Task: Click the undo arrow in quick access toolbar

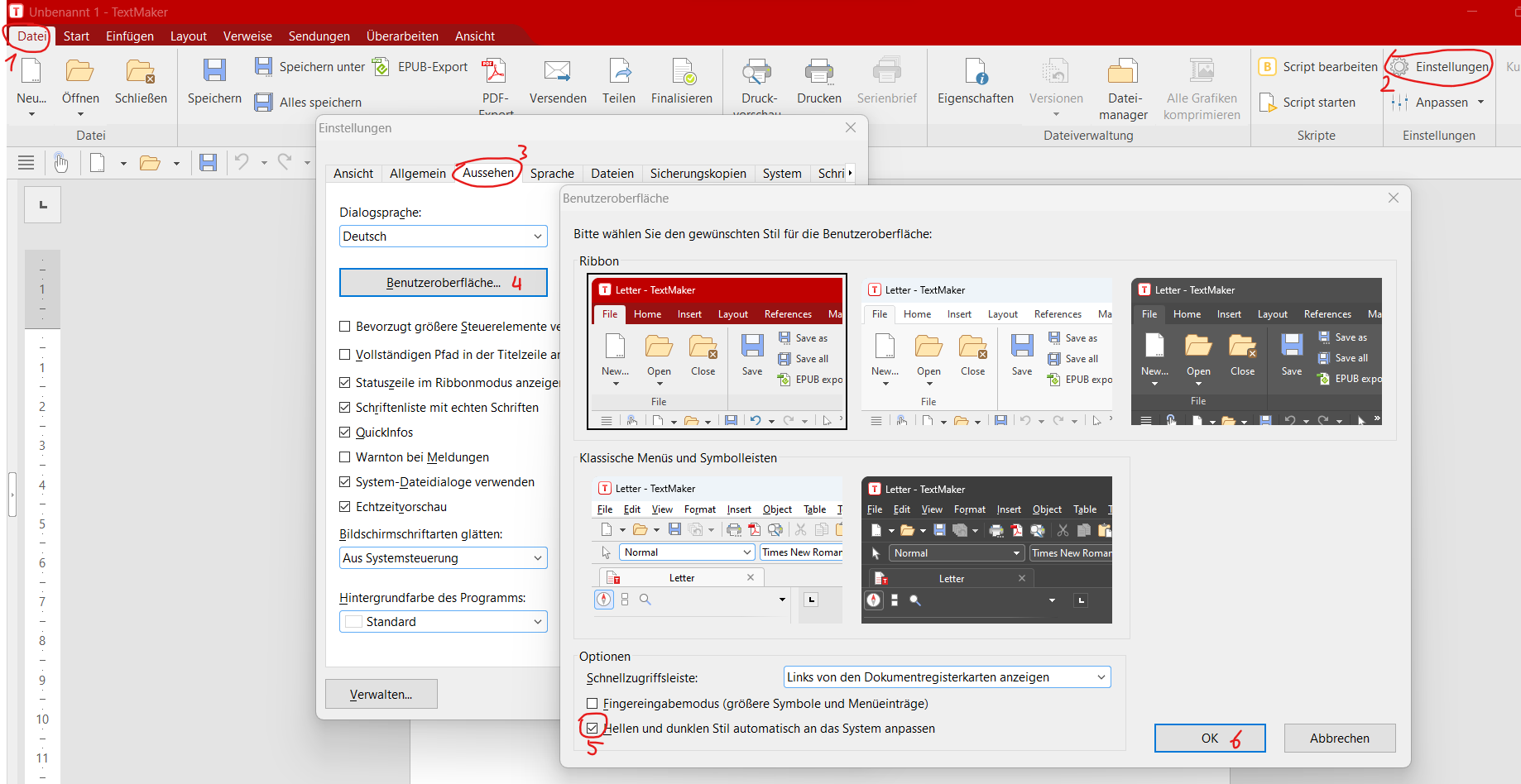Action: coord(242,162)
